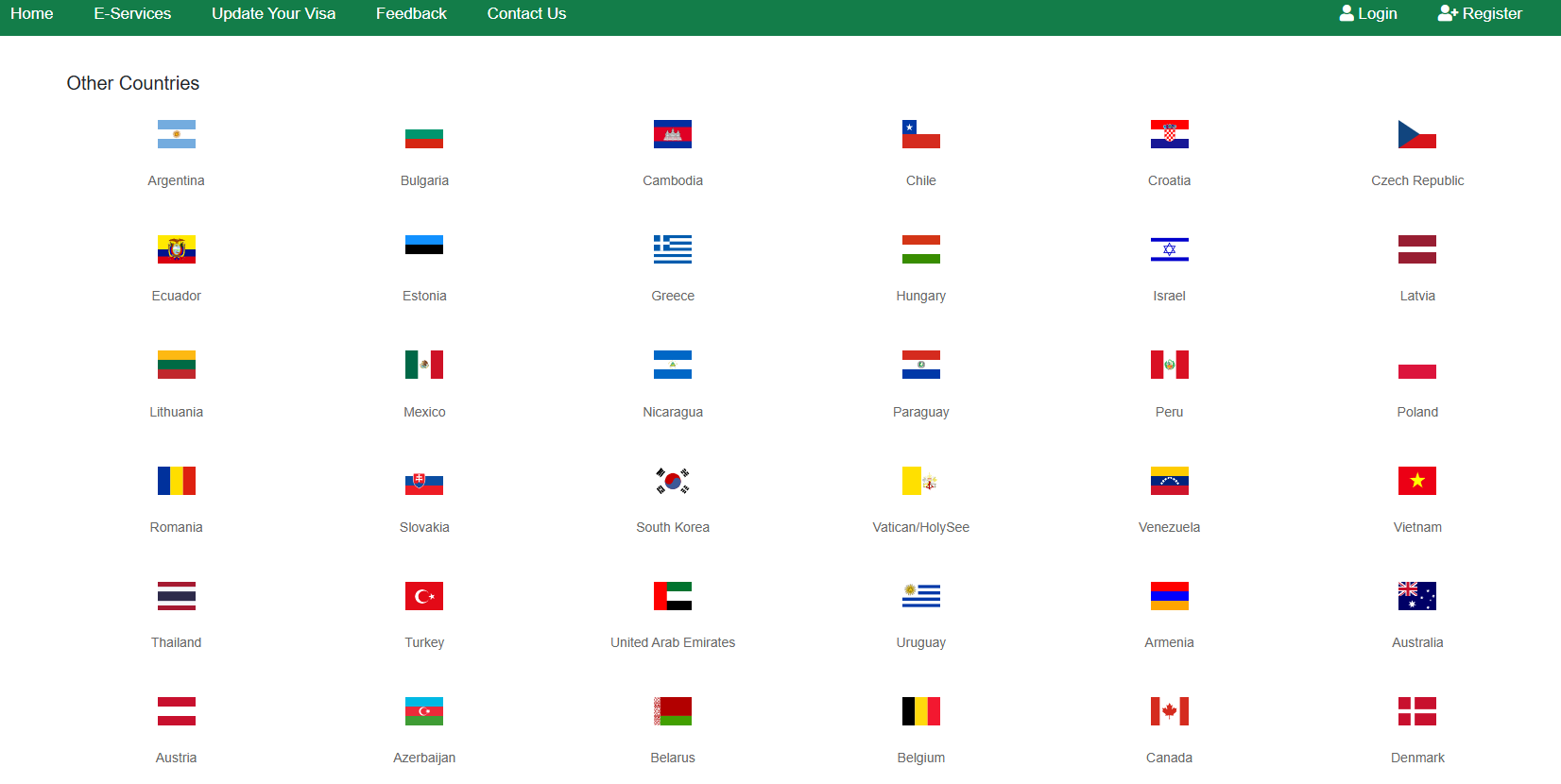Screen dimensions: 1561x784
Task: Click the Vatican/HolySee flag icon
Action: (x=921, y=481)
